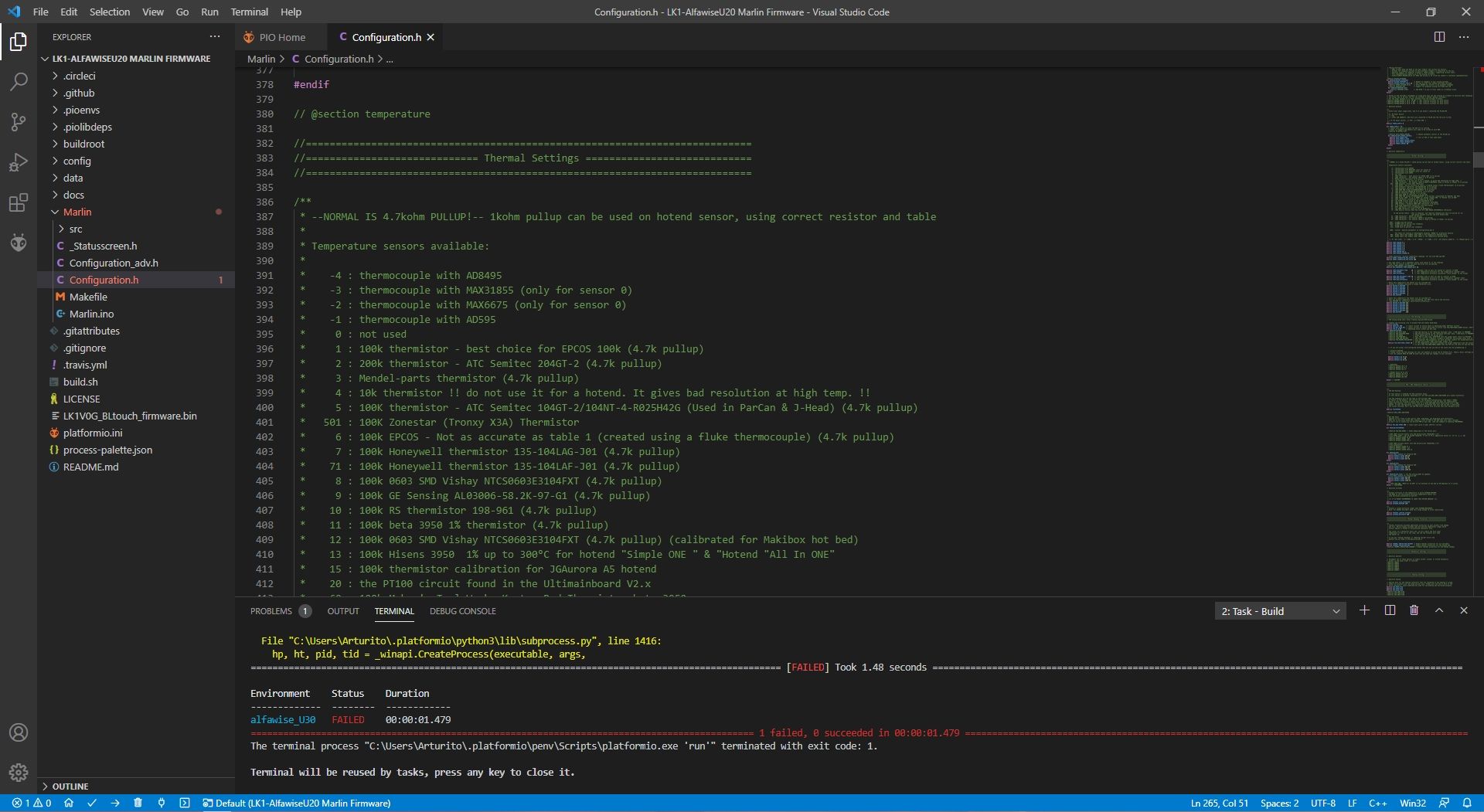Switch to PROBLEMS panel tab
1484x812 pixels.
pyautogui.click(x=280, y=611)
